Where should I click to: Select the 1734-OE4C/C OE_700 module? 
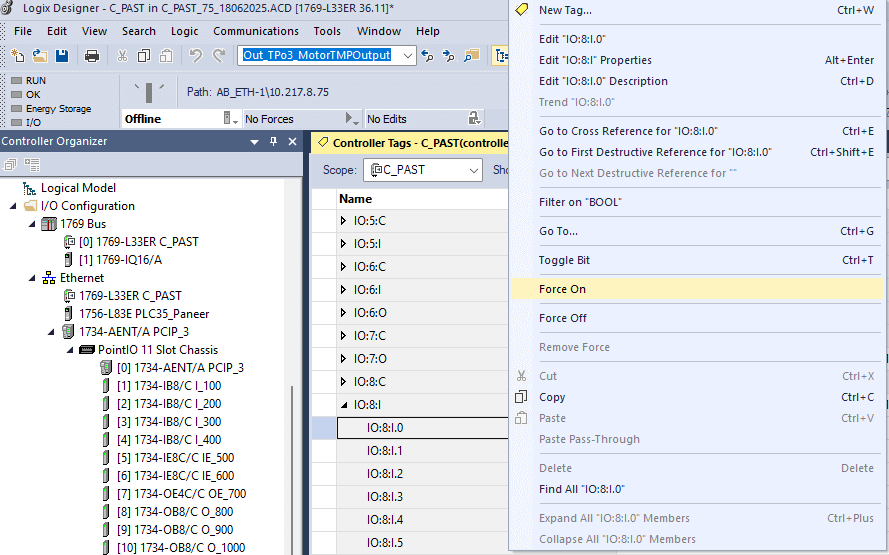click(181, 494)
